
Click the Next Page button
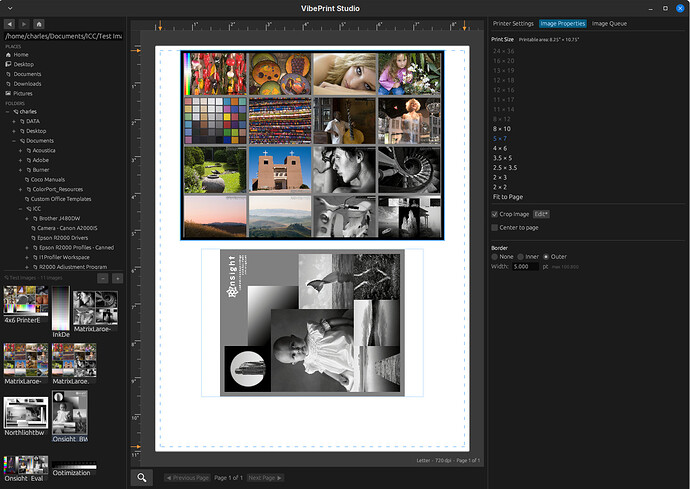point(265,478)
